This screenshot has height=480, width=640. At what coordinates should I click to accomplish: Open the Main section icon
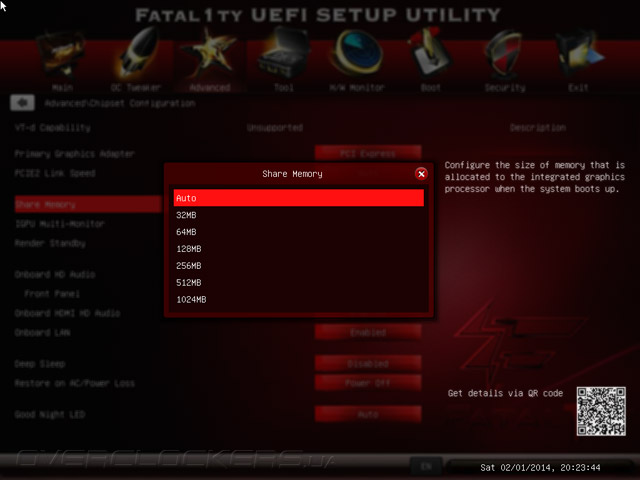point(62,56)
